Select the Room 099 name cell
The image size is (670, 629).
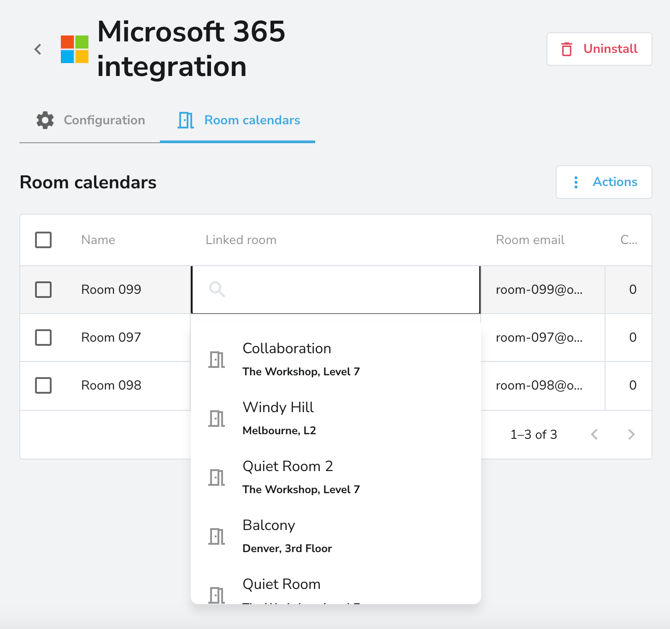point(111,290)
